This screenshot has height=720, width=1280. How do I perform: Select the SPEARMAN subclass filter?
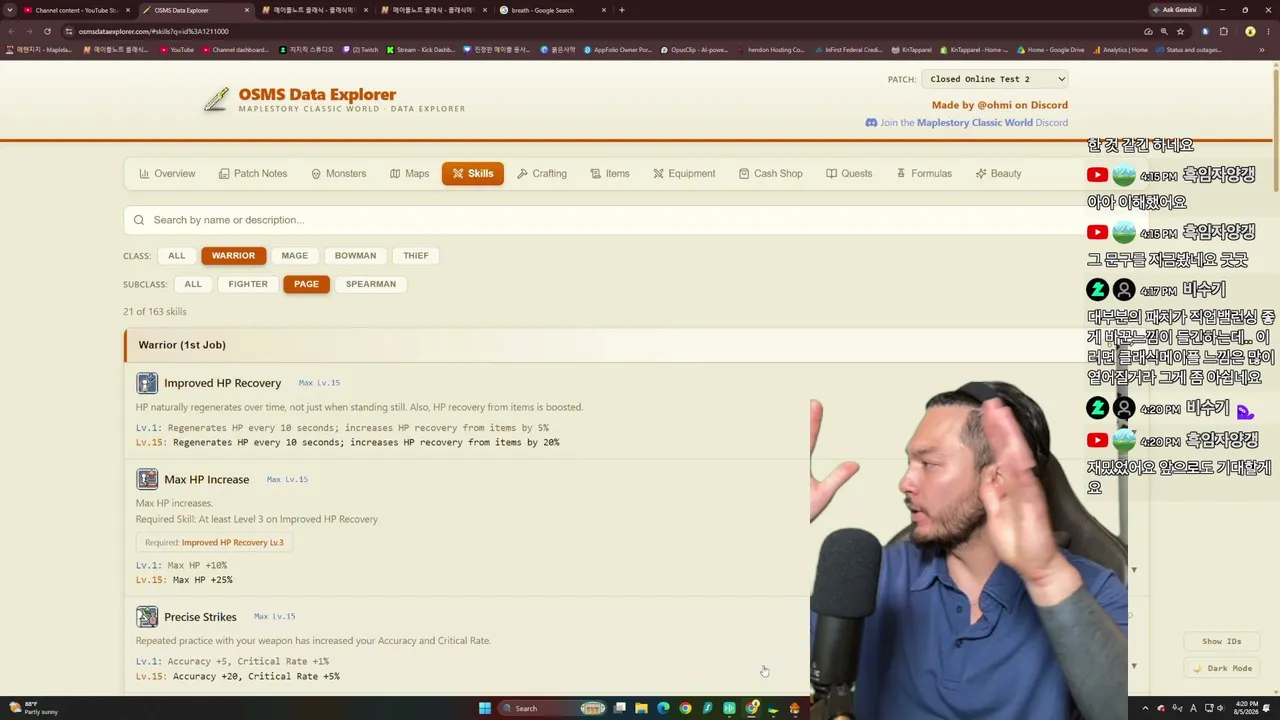pyautogui.click(x=371, y=284)
